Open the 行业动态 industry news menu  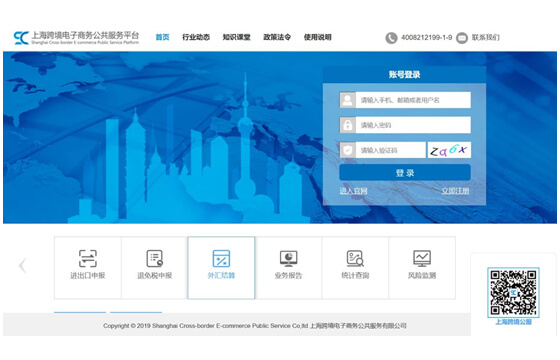pyautogui.click(x=196, y=37)
